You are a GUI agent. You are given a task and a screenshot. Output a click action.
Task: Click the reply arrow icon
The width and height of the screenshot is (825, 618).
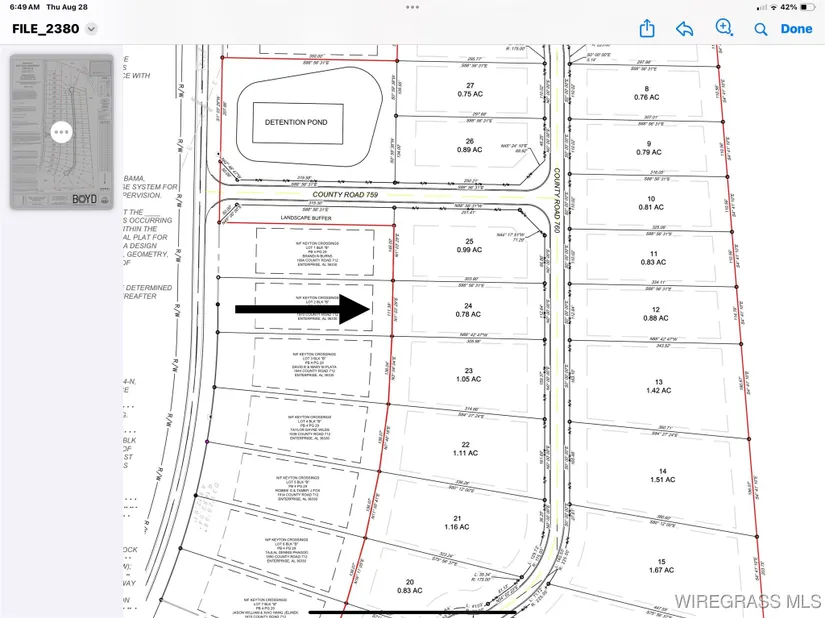tap(685, 29)
